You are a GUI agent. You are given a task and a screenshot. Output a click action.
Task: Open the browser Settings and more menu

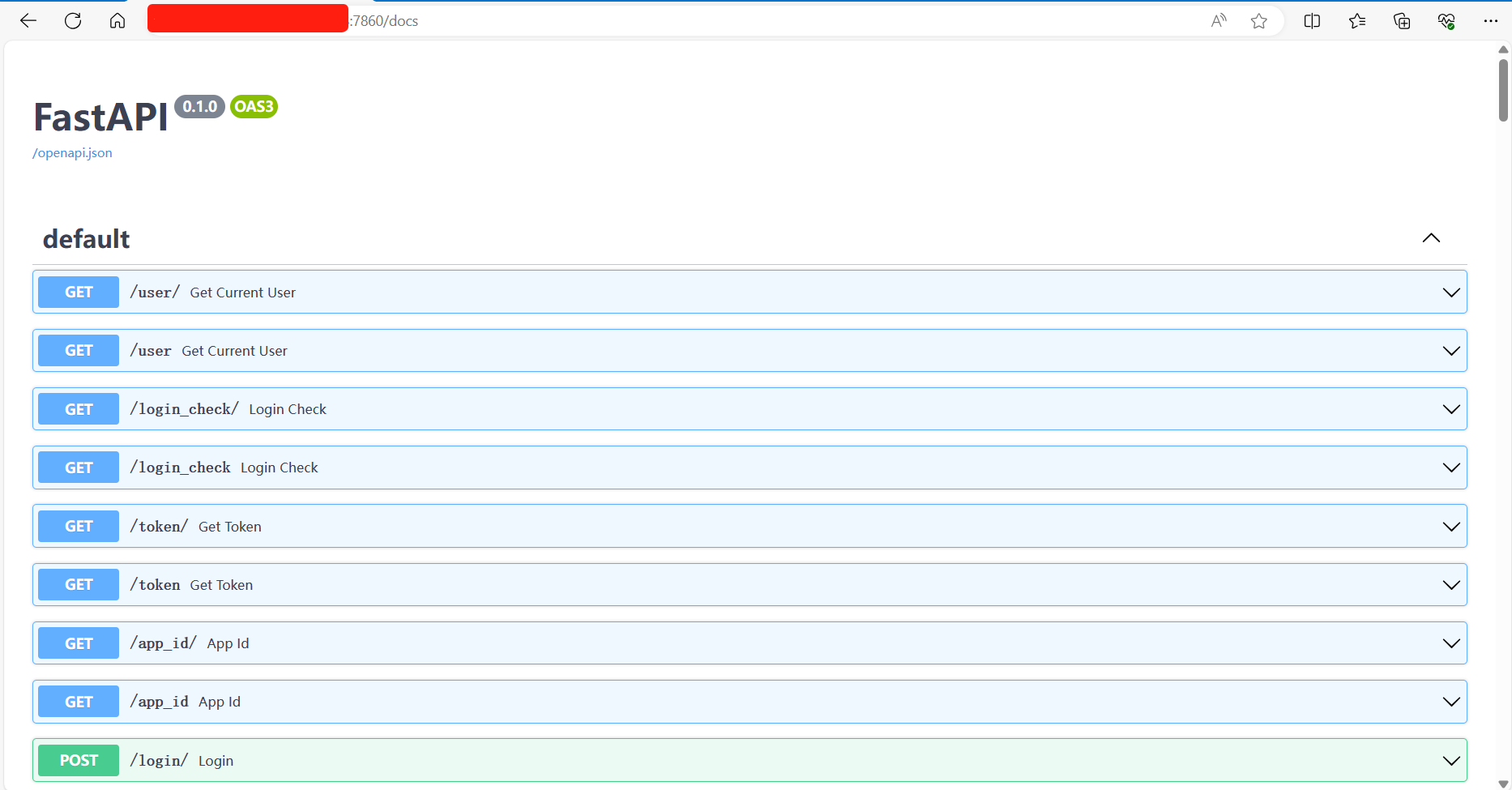1491,21
